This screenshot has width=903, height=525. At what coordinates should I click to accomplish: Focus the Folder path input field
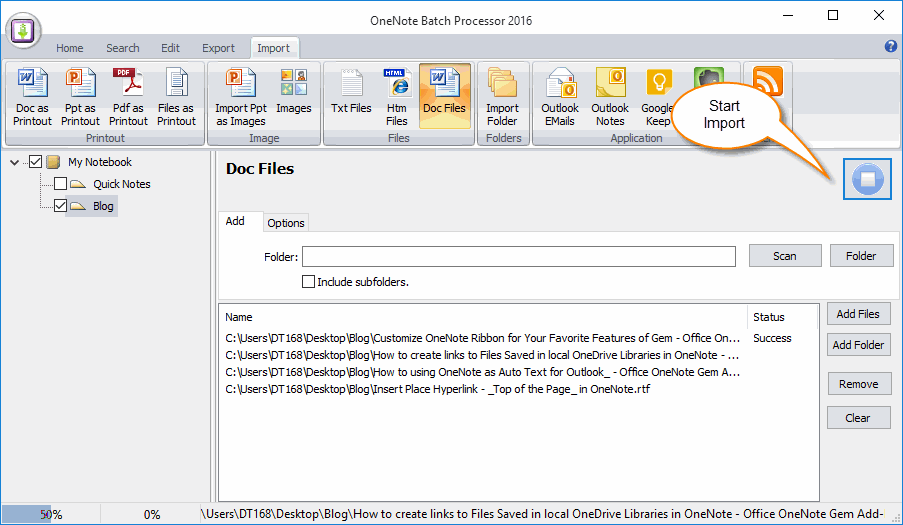click(x=518, y=257)
